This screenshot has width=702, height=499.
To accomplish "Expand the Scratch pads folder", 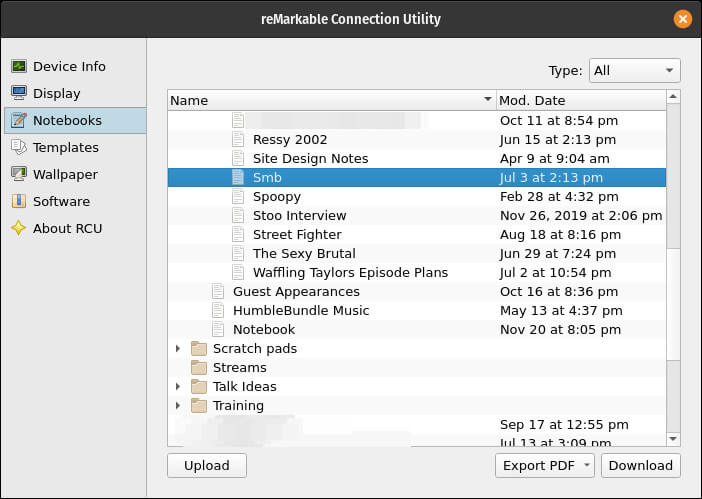I will coord(178,349).
